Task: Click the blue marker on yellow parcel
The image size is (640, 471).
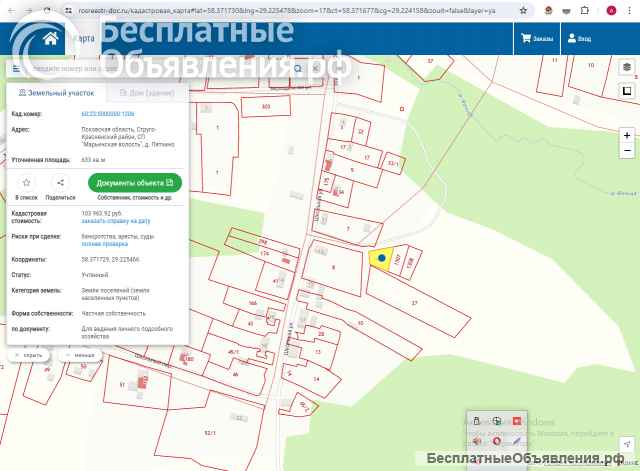Action: tap(381, 258)
